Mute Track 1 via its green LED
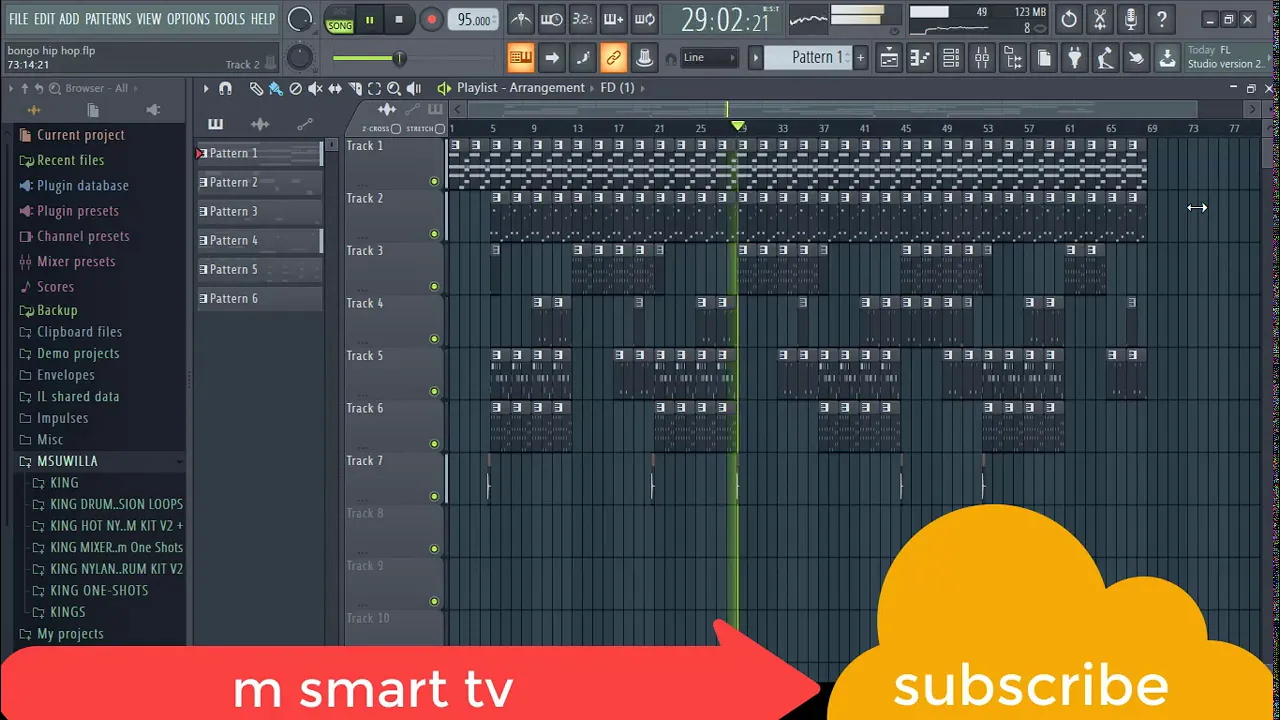The height and width of the screenshot is (720, 1280). [434, 182]
